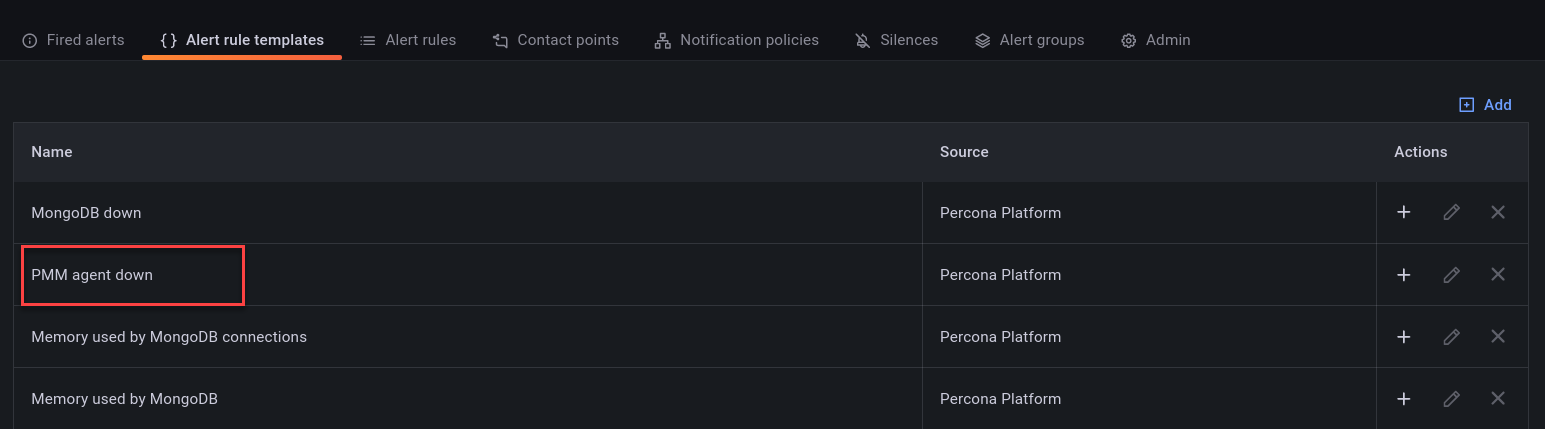The image size is (1545, 429).
Task: Switch to the Alert rules tab
Action: pos(408,40)
